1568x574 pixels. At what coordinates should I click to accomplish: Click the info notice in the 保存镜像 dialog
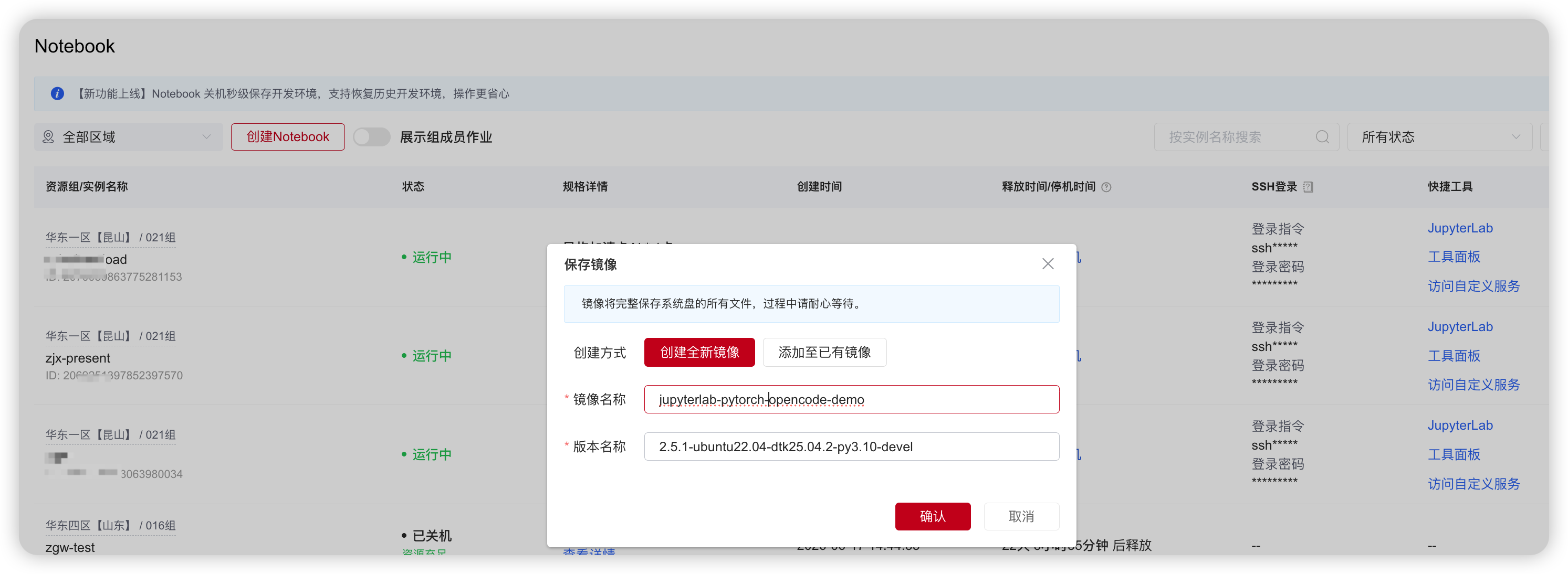click(x=811, y=304)
